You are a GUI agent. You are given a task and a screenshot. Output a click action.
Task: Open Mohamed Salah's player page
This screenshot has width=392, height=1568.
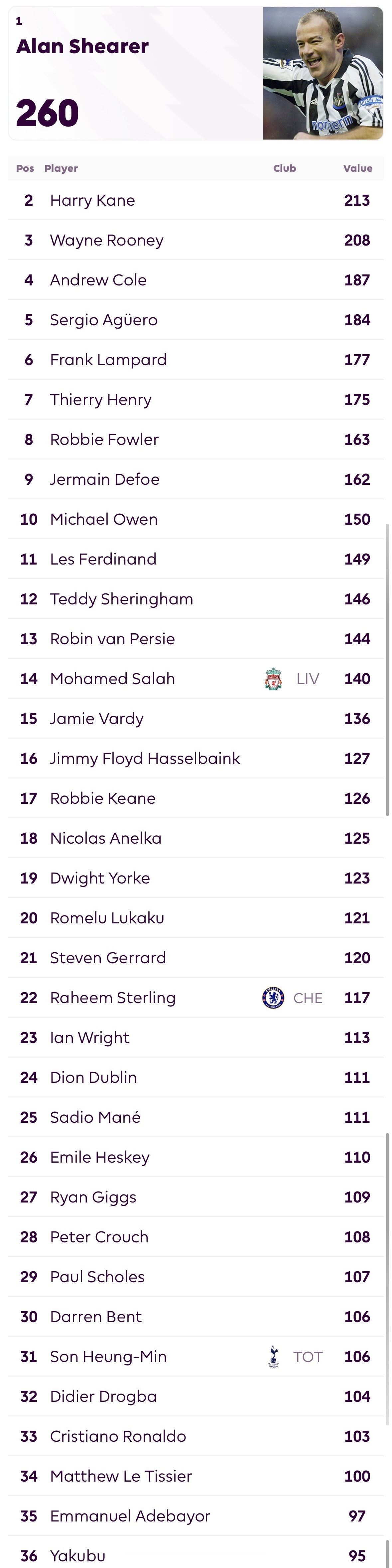click(113, 679)
